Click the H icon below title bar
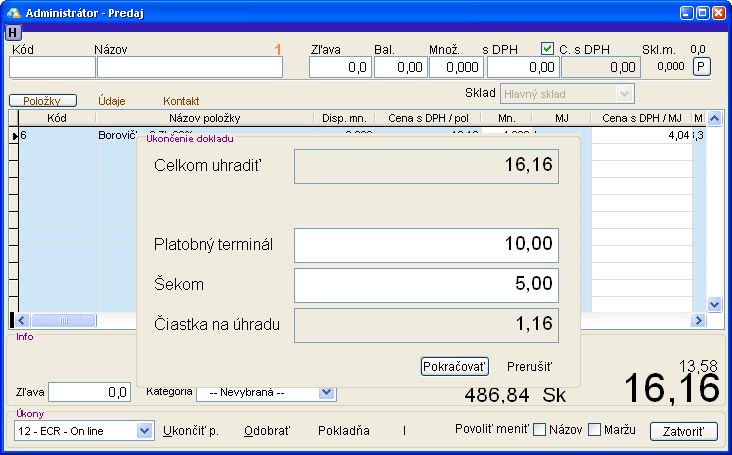This screenshot has width=732, height=455. coord(13,33)
